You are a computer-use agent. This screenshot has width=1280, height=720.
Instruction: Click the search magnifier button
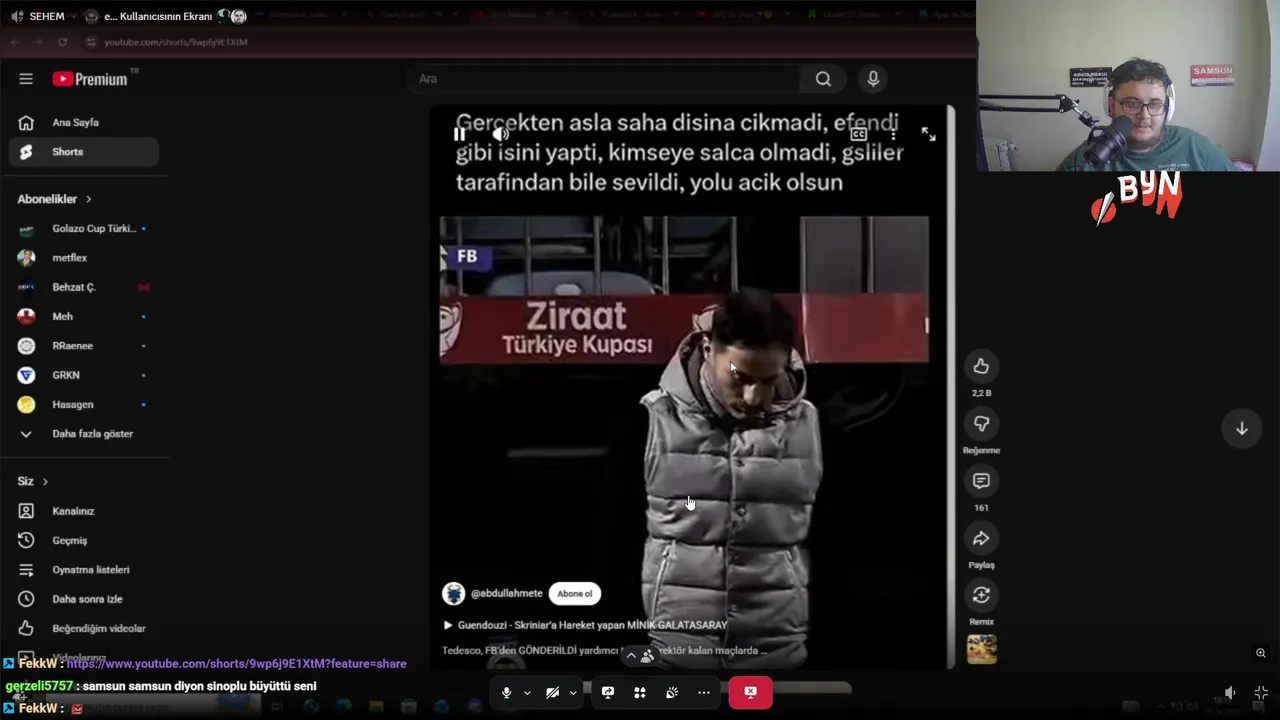pyautogui.click(x=823, y=79)
